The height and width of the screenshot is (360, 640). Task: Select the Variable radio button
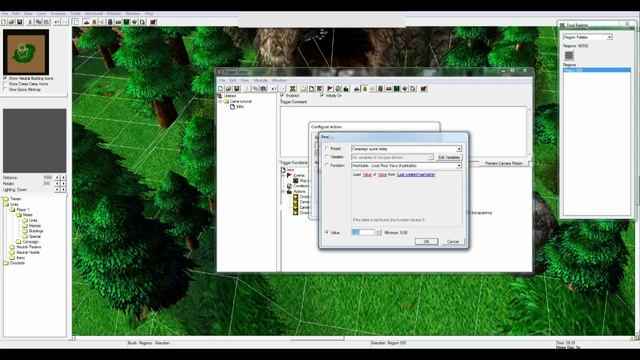tap(327, 157)
